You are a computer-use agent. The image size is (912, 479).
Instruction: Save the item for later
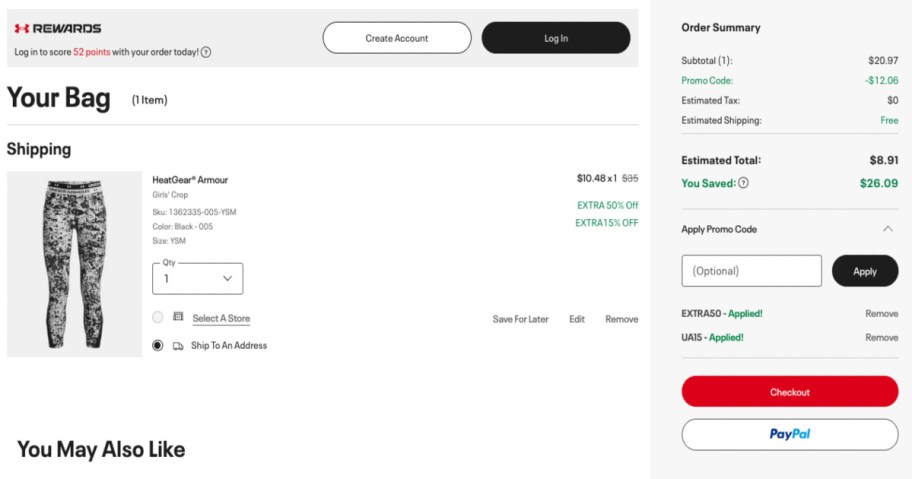click(521, 319)
